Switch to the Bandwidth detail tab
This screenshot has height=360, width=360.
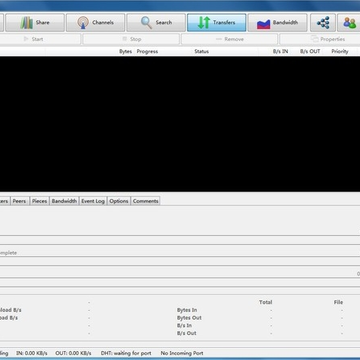(64, 201)
